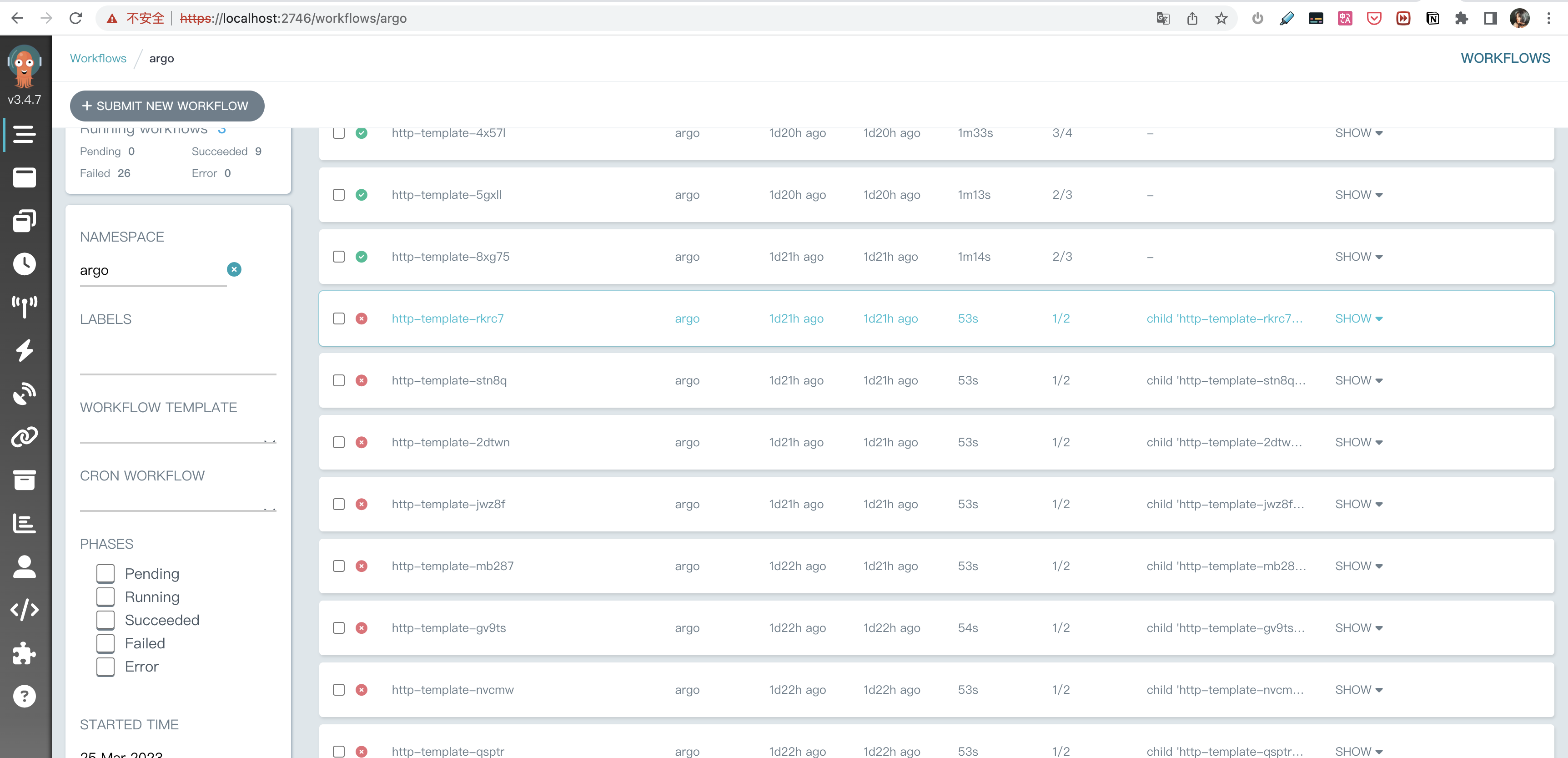
Task: Open Workflow Templates window icon in sidebar
Action: coord(25,177)
